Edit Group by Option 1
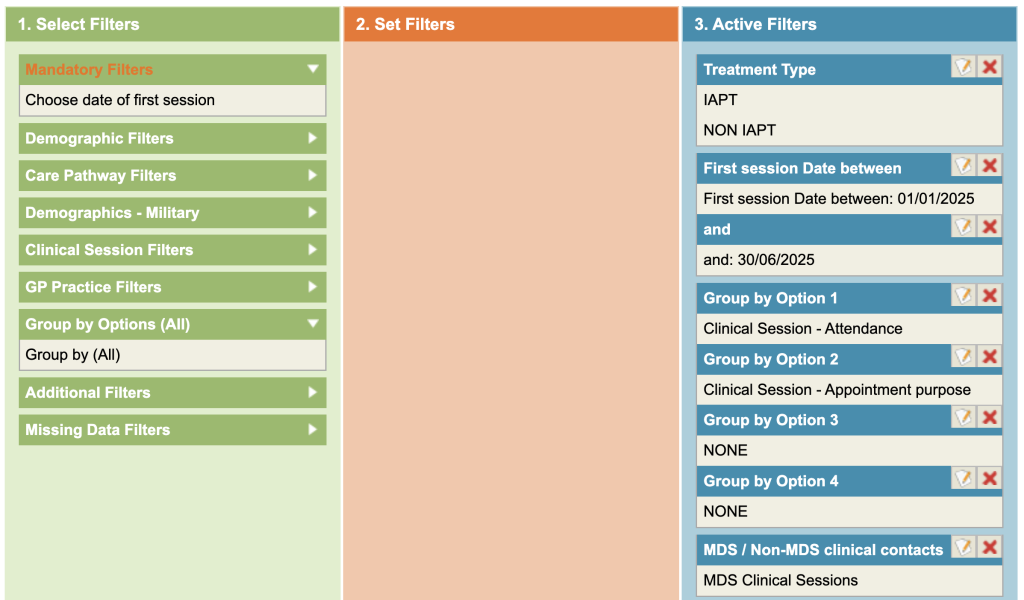1024x600 pixels. (x=963, y=296)
